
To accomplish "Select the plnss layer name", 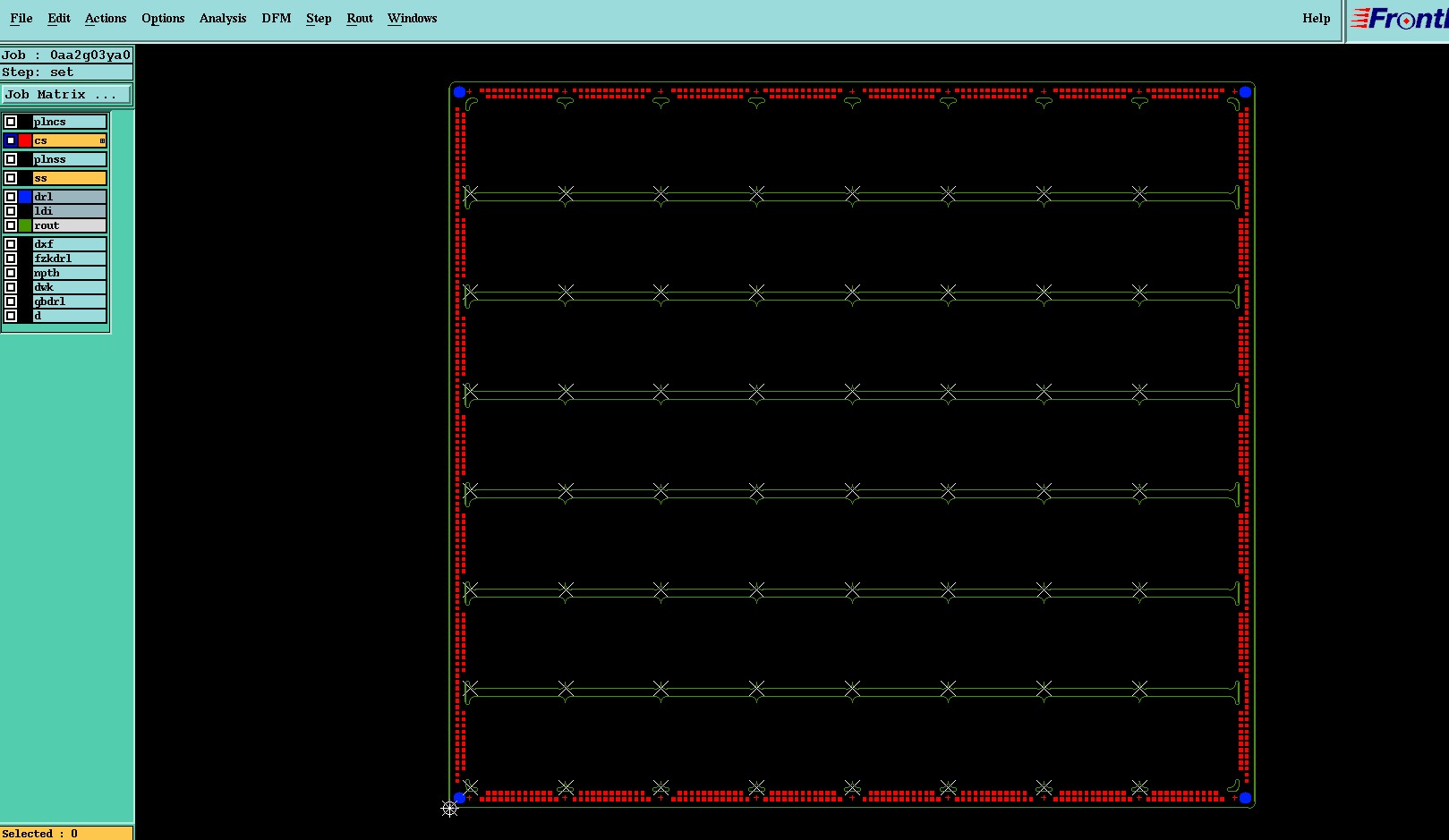I will (70, 159).
